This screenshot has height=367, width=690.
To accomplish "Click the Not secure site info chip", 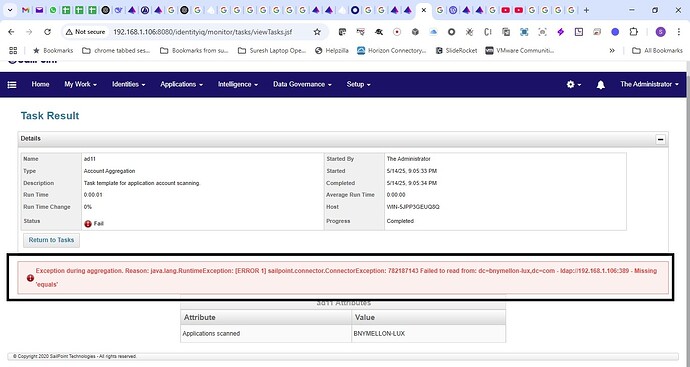I will coord(85,32).
